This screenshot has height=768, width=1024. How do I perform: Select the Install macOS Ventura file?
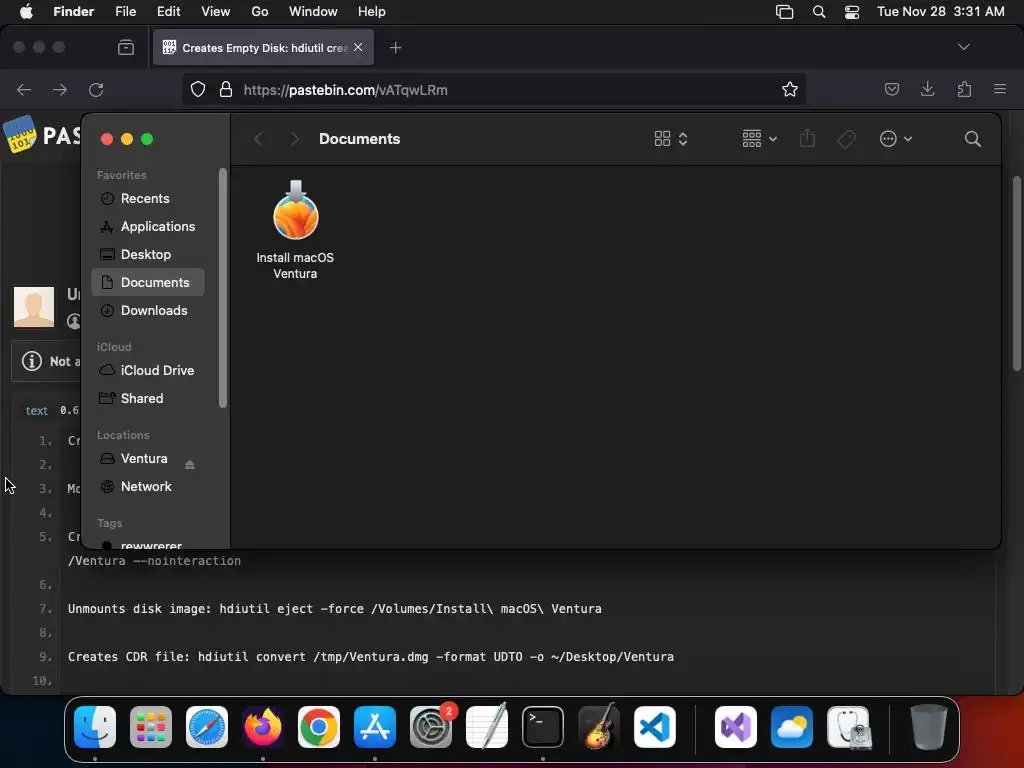(x=295, y=230)
